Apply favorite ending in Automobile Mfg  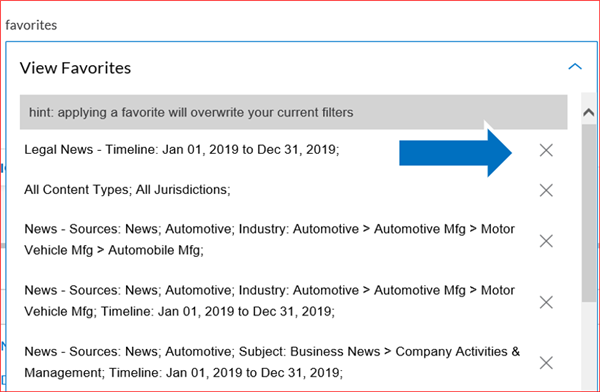click(x=269, y=239)
